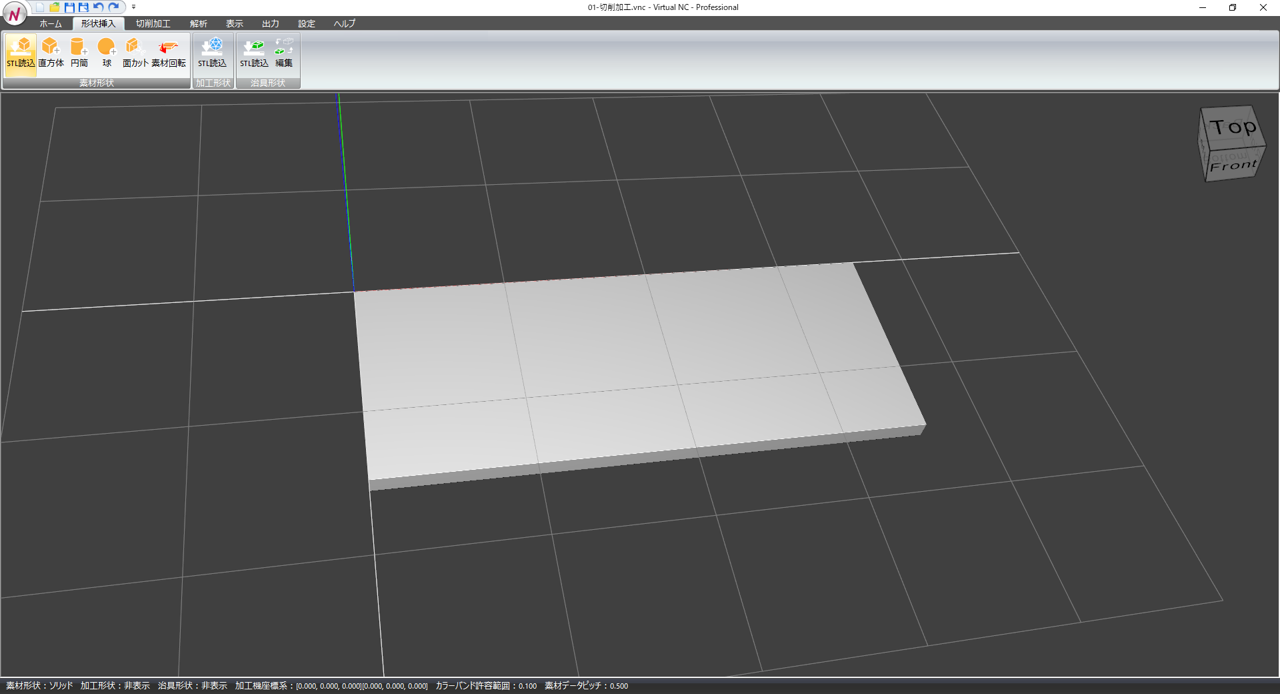Click STL読込 in the 素材形状 group
The image size is (1280, 694).
[21, 53]
